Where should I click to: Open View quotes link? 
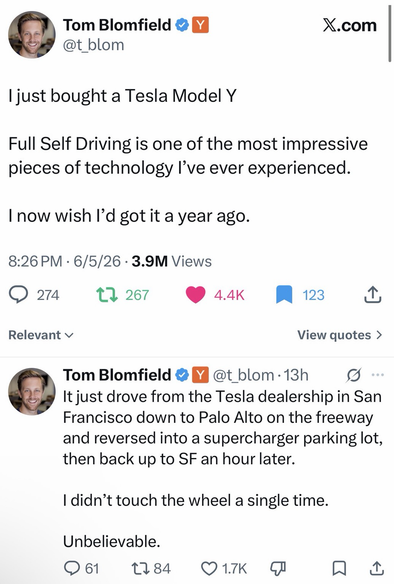(340, 335)
